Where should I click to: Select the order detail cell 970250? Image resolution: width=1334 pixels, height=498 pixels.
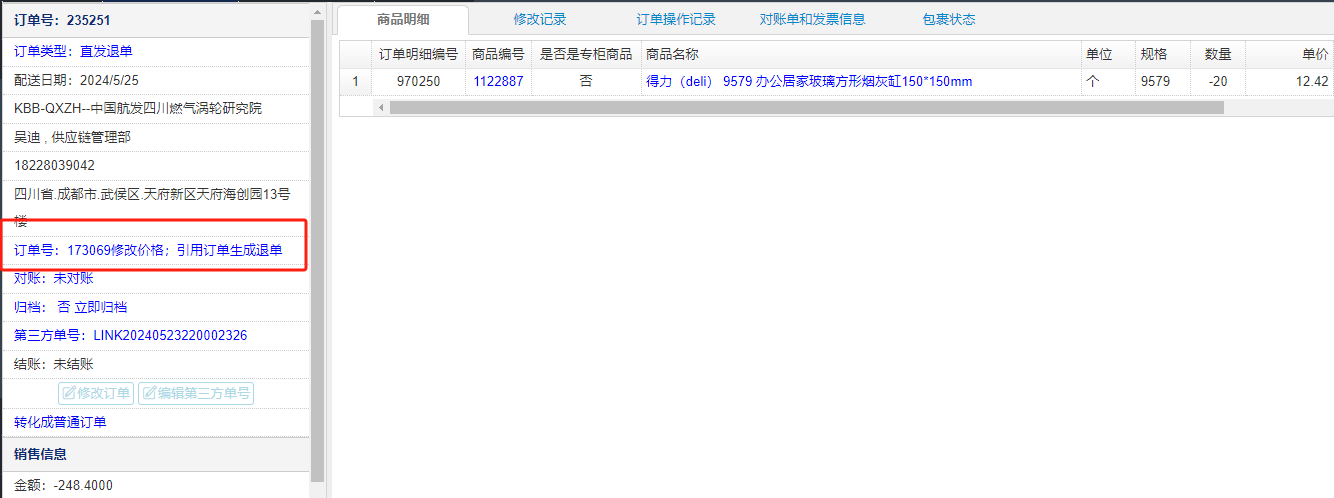point(418,81)
